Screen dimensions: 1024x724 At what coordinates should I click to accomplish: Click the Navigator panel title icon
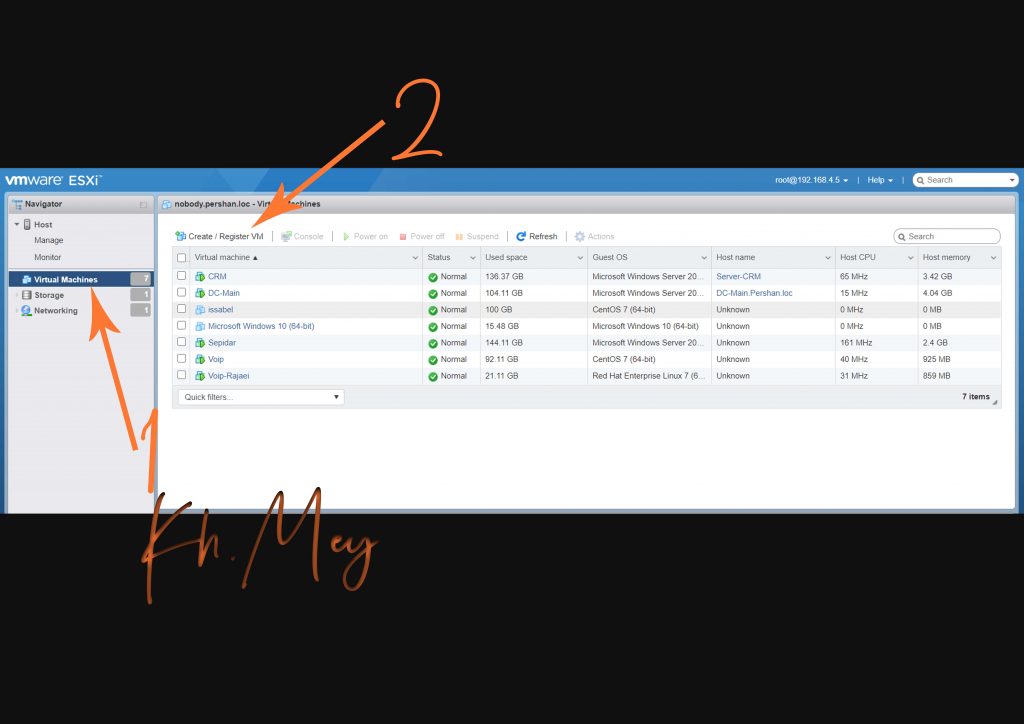(18, 204)
